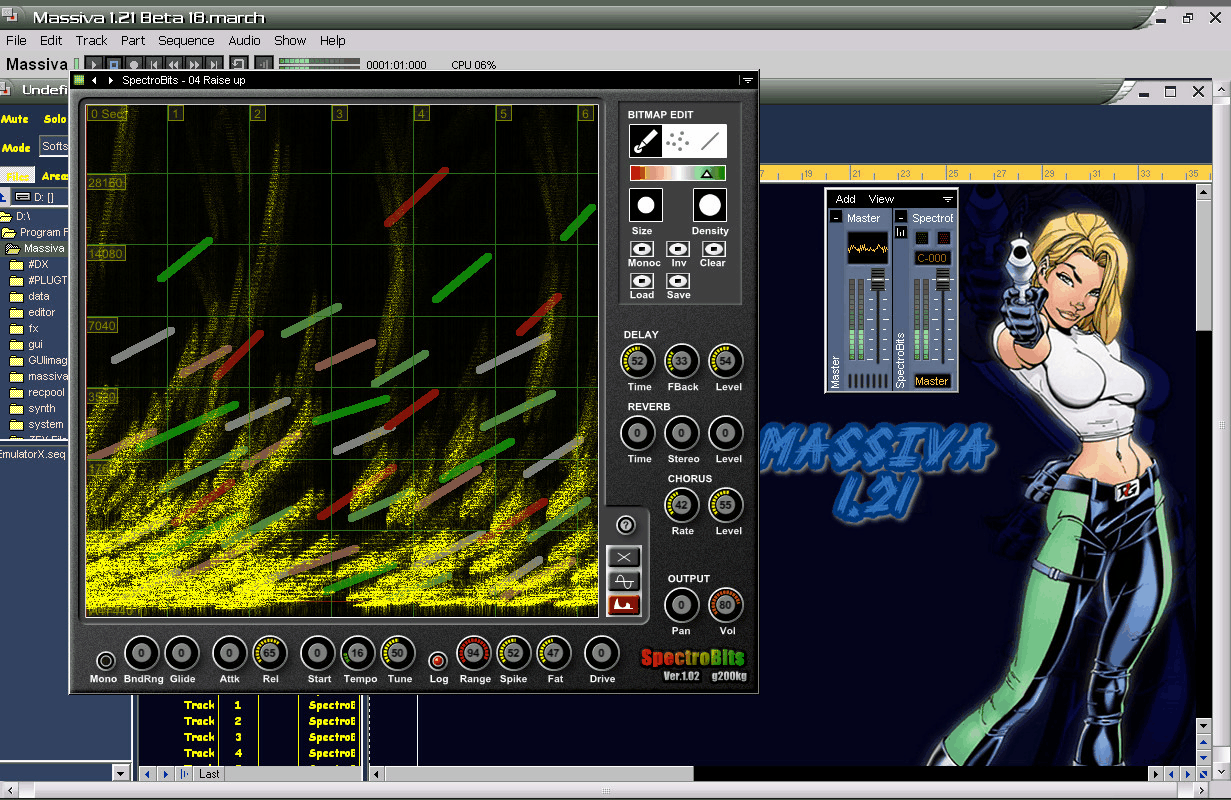Select the recpool folder in the file tree
The image size is (1231, 800).
click(46, 392)
